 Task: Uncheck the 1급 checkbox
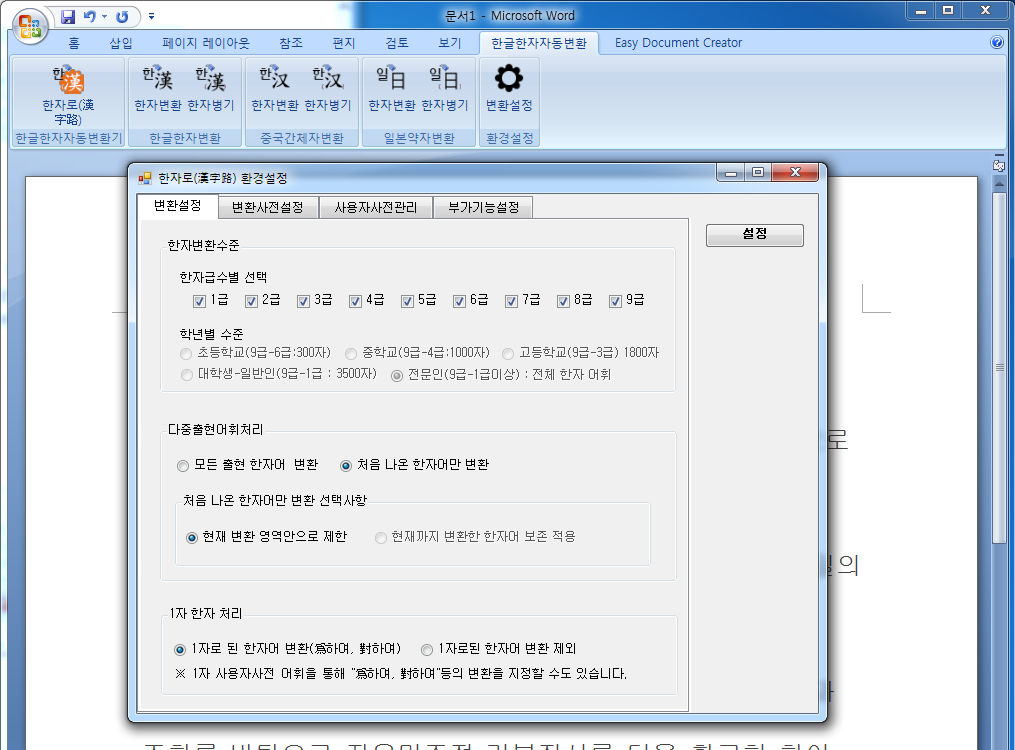[x=199, y=301]
